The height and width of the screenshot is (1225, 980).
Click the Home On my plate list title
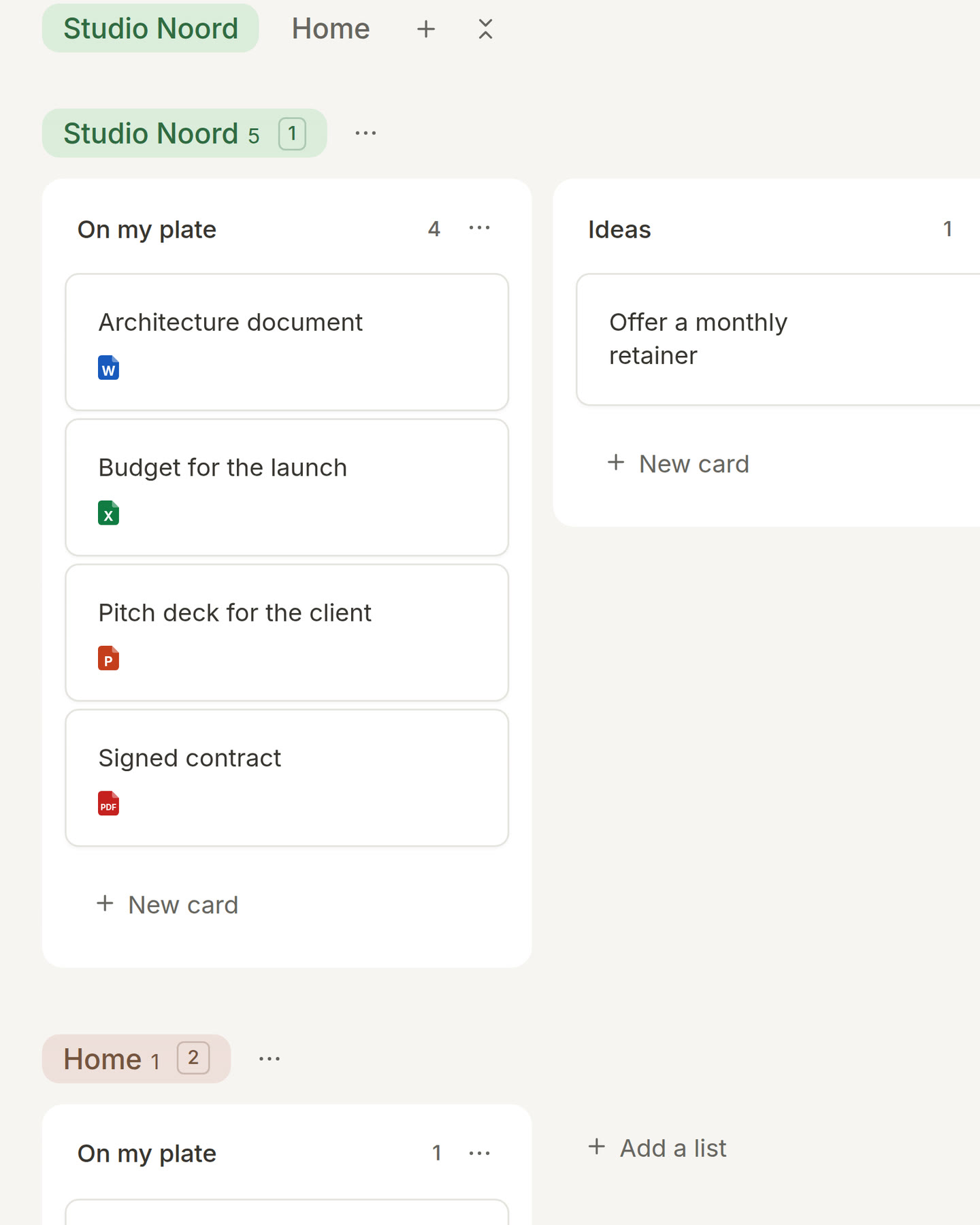(147, 1154)
